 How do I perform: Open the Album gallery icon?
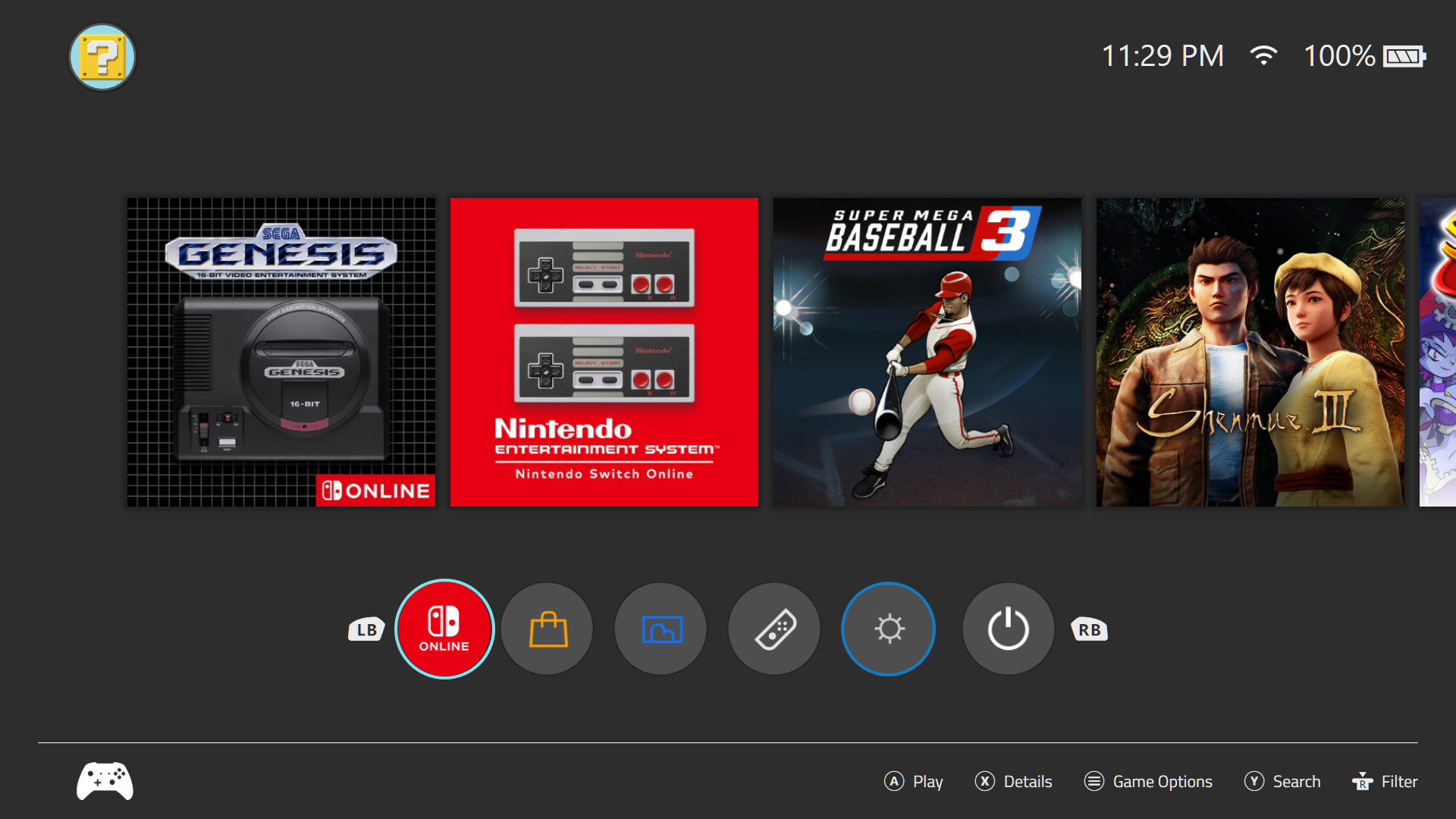click(661, 629)
